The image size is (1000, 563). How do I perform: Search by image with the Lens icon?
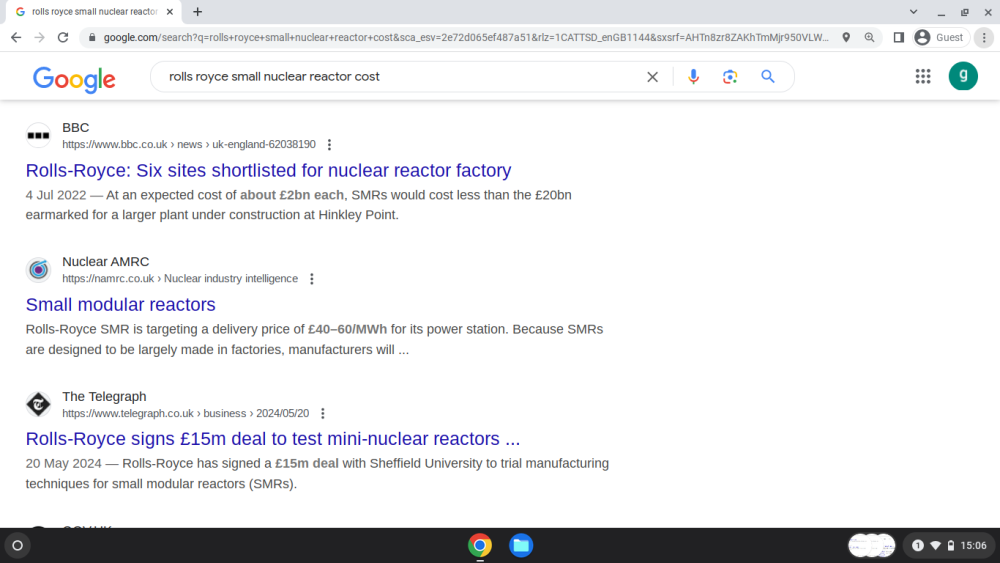pos(730,77)
